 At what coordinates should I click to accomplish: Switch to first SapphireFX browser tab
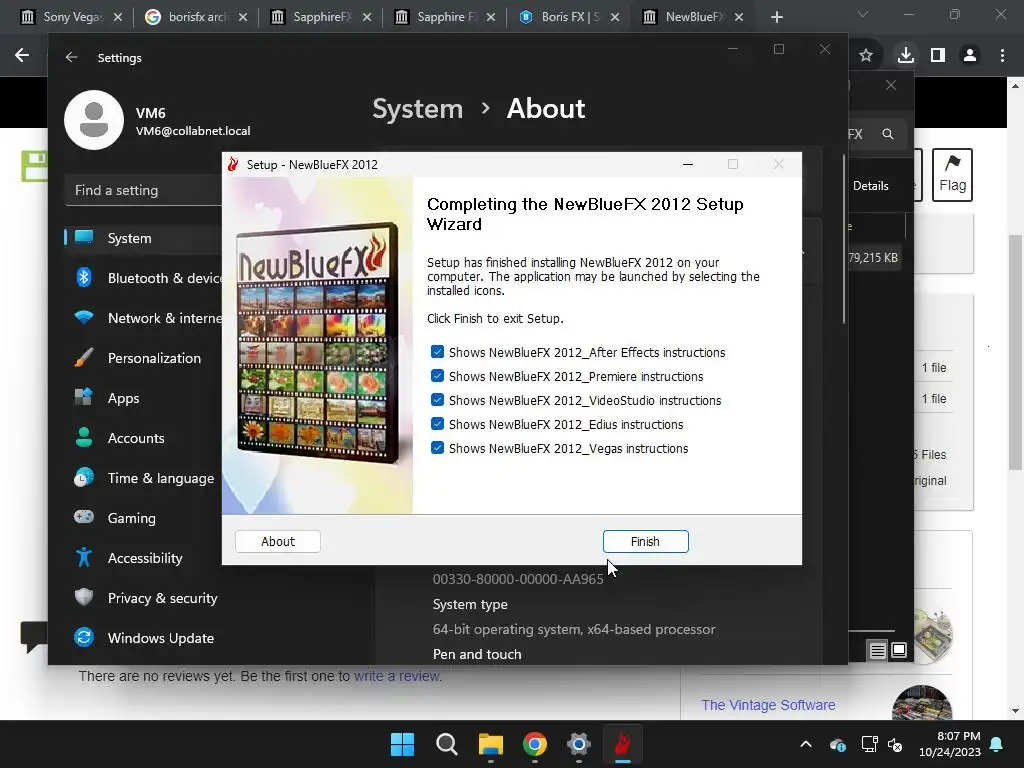[321, 17]
